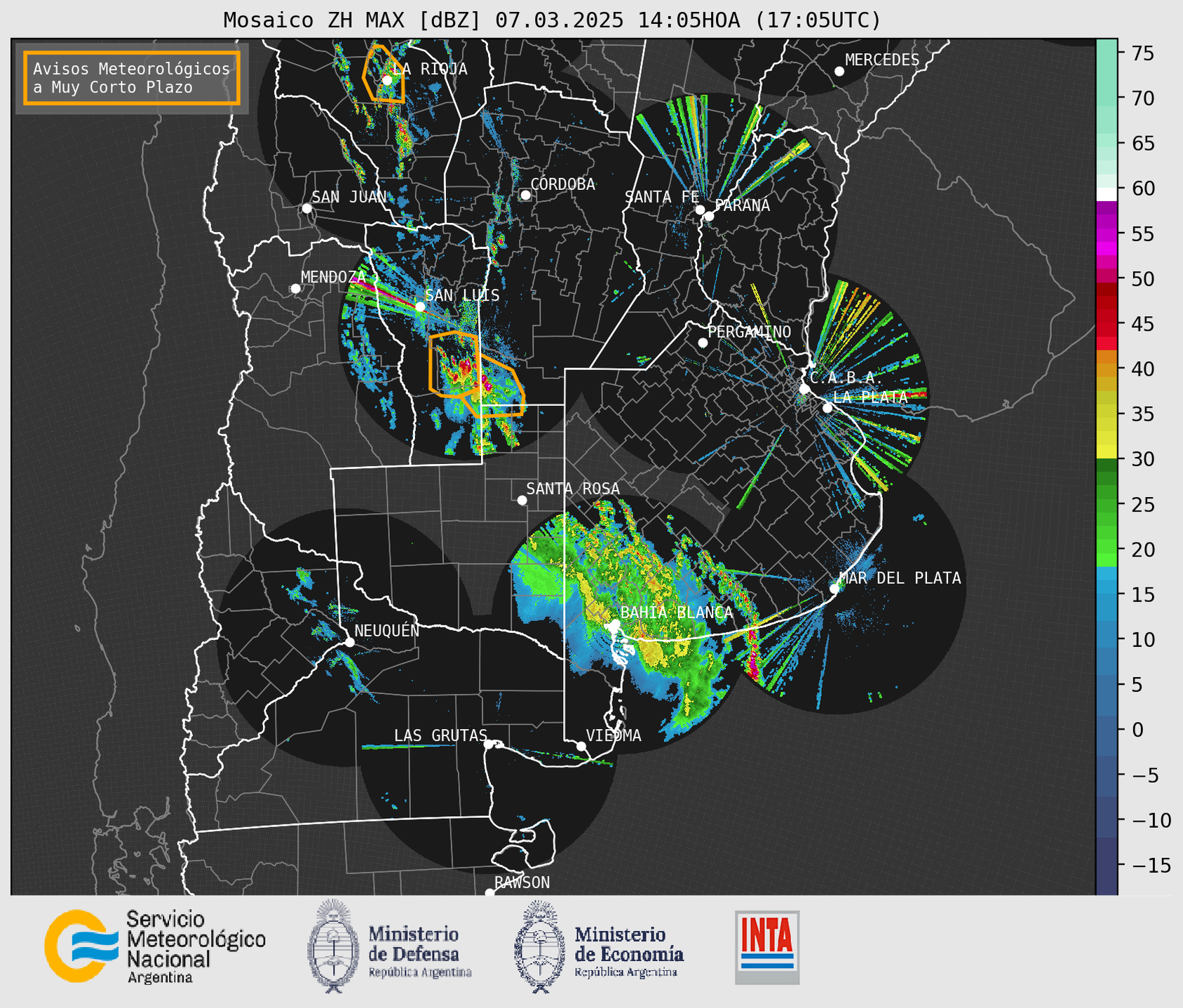
Task: Select the MAR DEL PLATA city marker
Action: coord(834,589)
